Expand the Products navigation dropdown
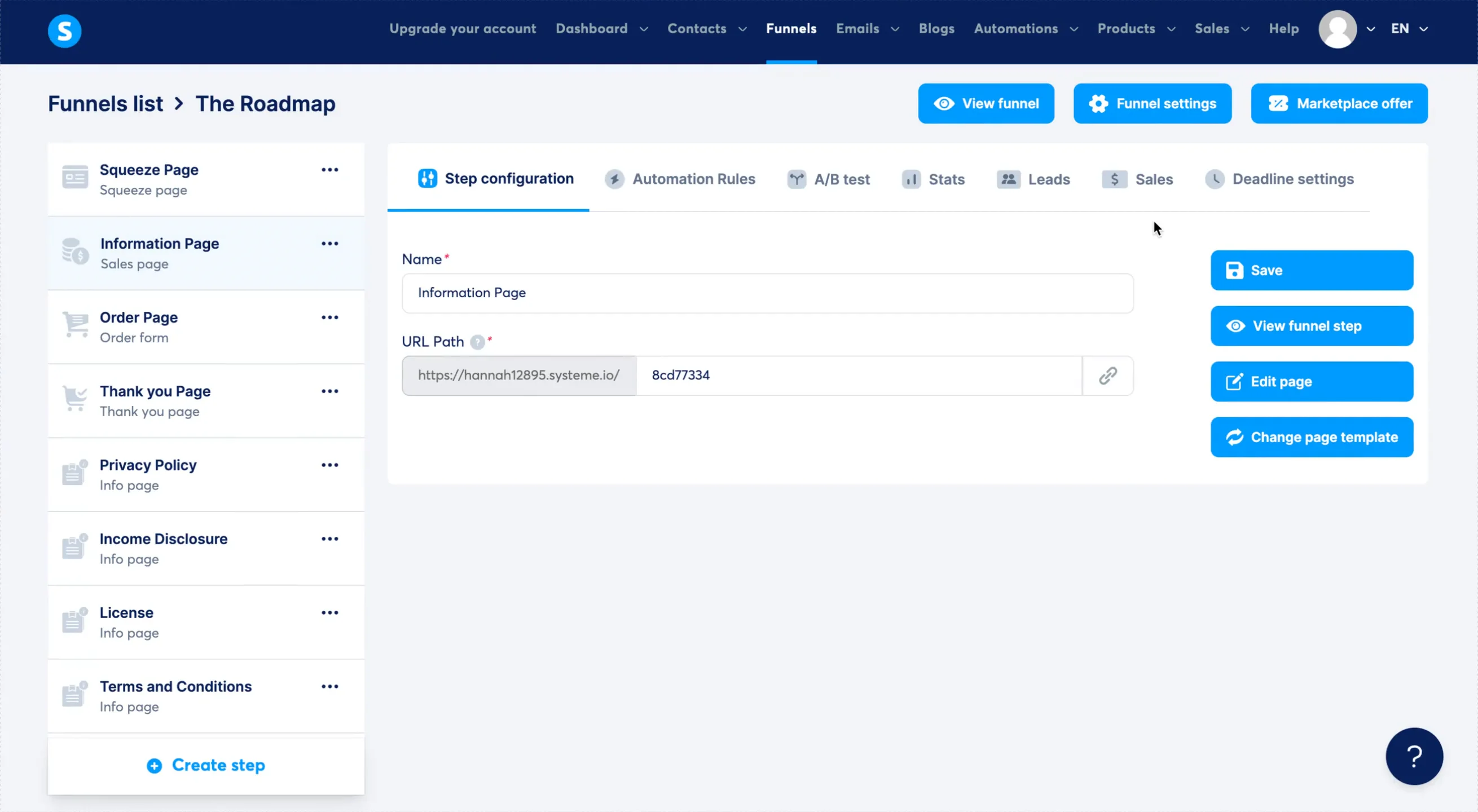1478x812 pixels. point(1136,29)
